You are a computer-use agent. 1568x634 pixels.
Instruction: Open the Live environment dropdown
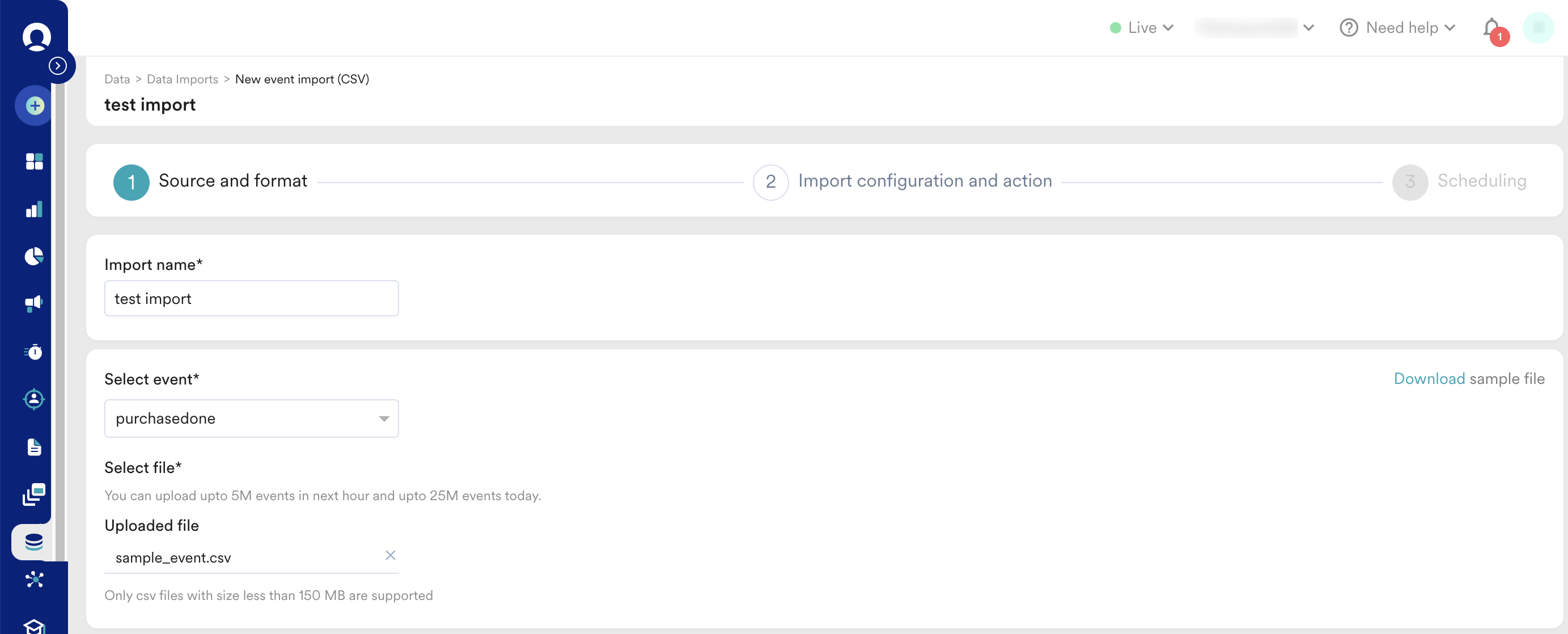pyautogui.click(x=1142, y=28)
